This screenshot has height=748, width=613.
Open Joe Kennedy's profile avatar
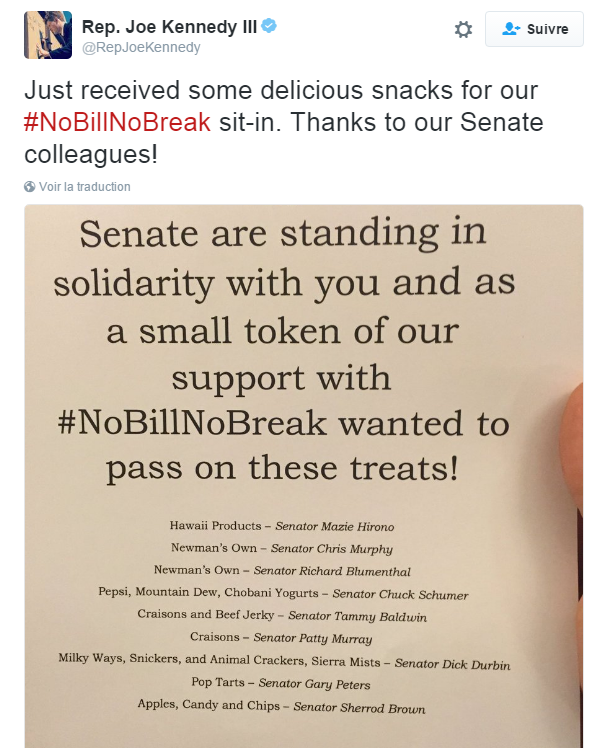[x=47, y=35]
